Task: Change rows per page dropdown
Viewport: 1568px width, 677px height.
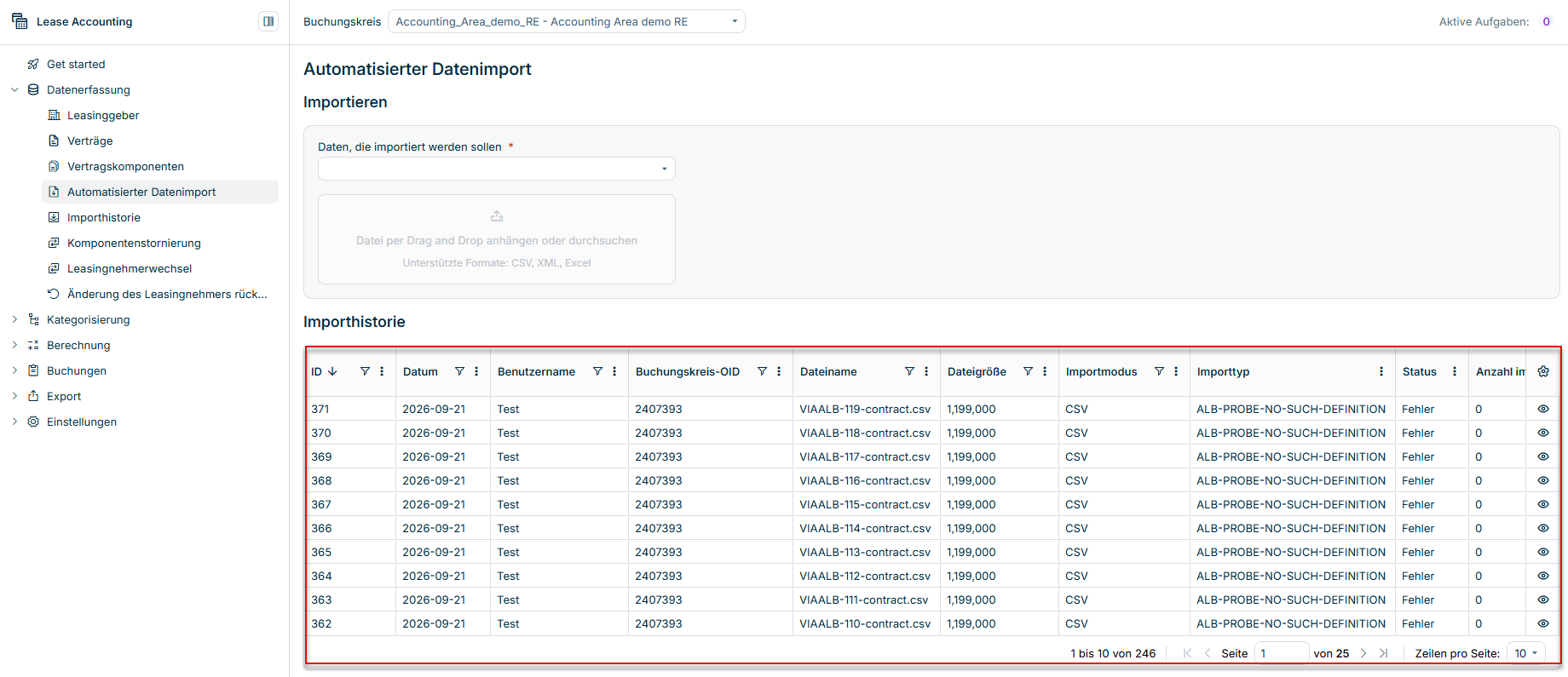Action: [x=1525, y=653]
